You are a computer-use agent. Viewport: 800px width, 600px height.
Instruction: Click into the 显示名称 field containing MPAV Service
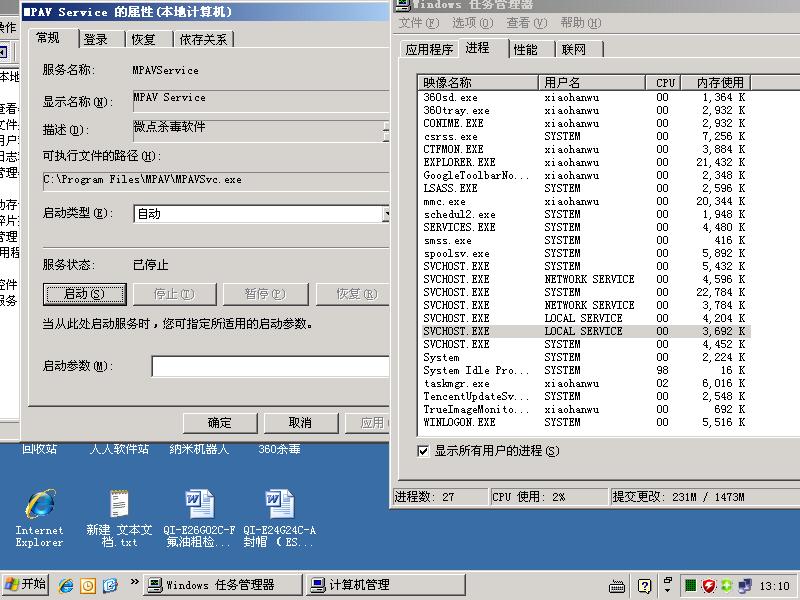[261, 101]
